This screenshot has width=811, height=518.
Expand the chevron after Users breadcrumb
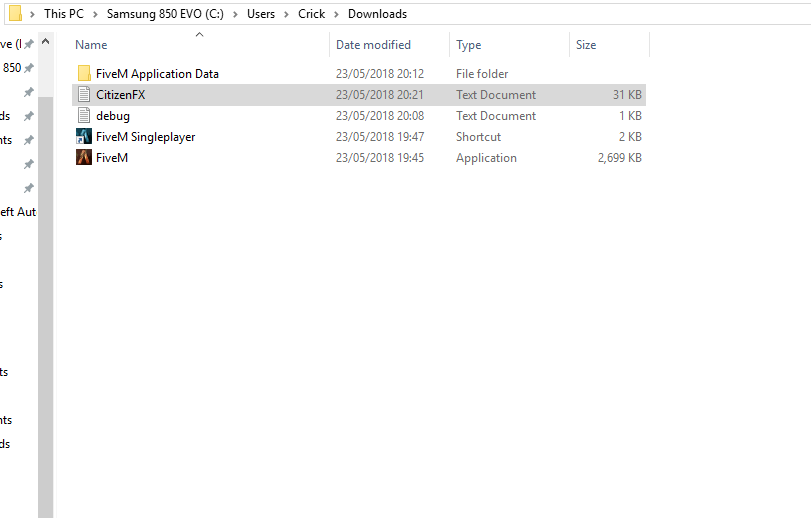click(286, 14)
